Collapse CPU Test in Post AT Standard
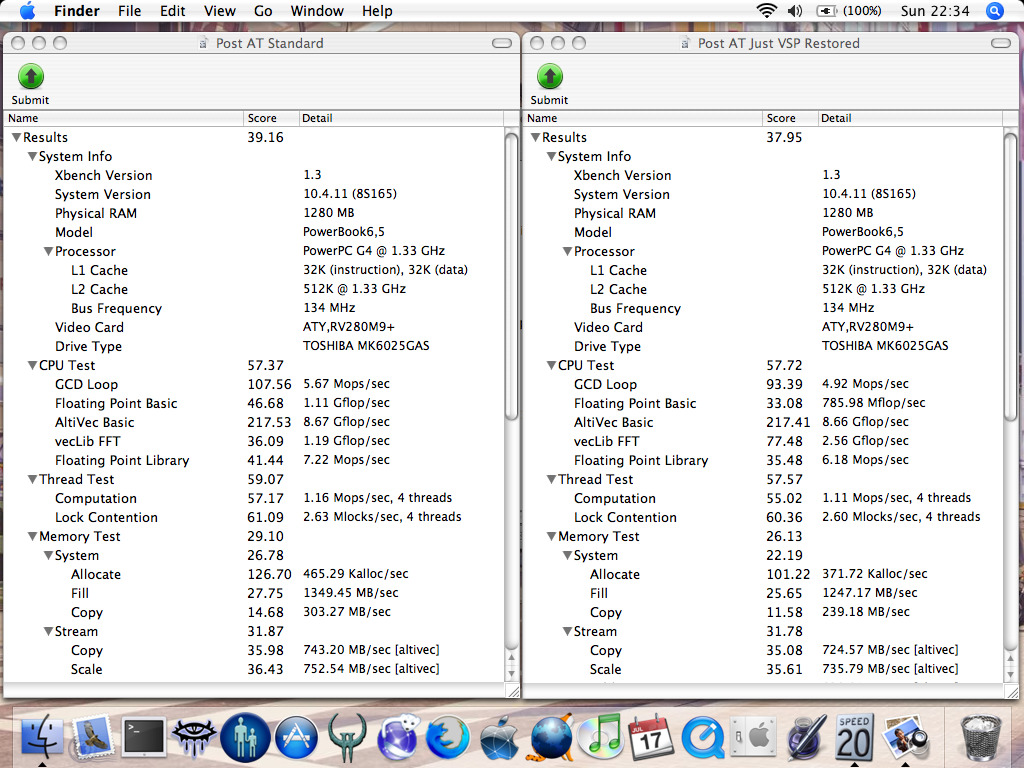1024x768 pixels. [x=32, y=365]
